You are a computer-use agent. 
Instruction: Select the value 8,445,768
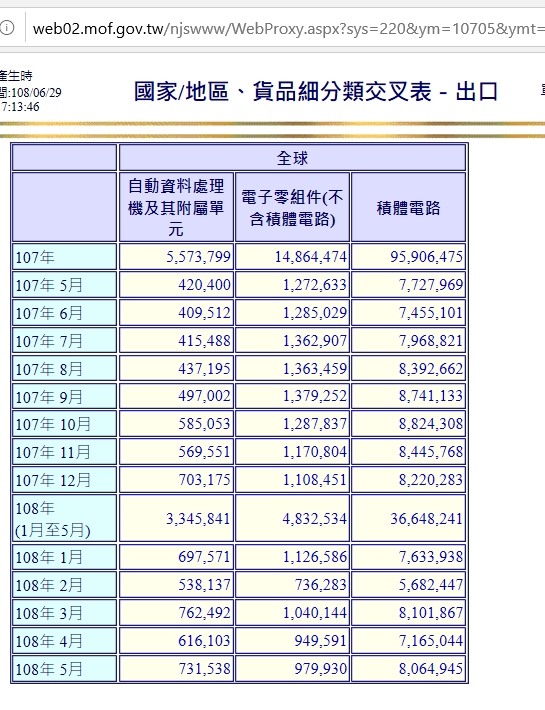(x=430, y=451)
